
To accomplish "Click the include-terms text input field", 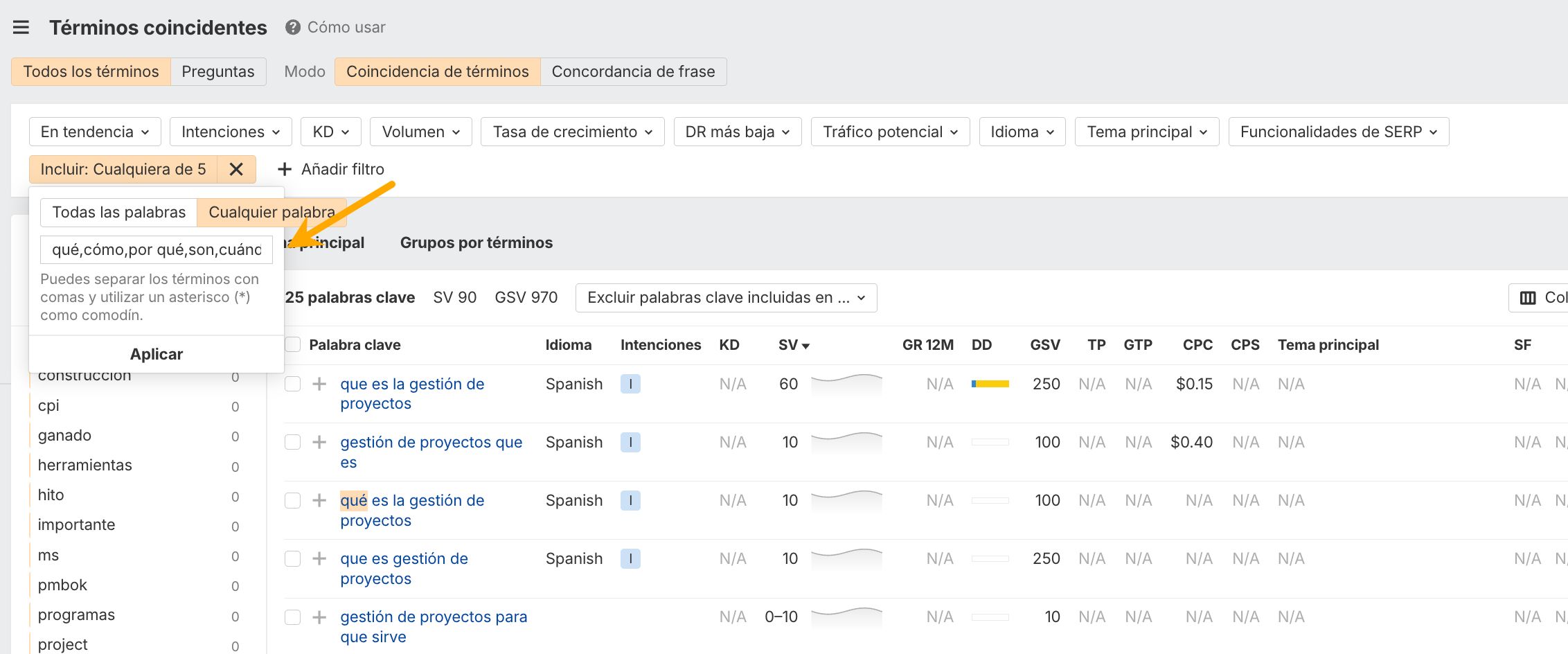I will click(x=157, y=250).
